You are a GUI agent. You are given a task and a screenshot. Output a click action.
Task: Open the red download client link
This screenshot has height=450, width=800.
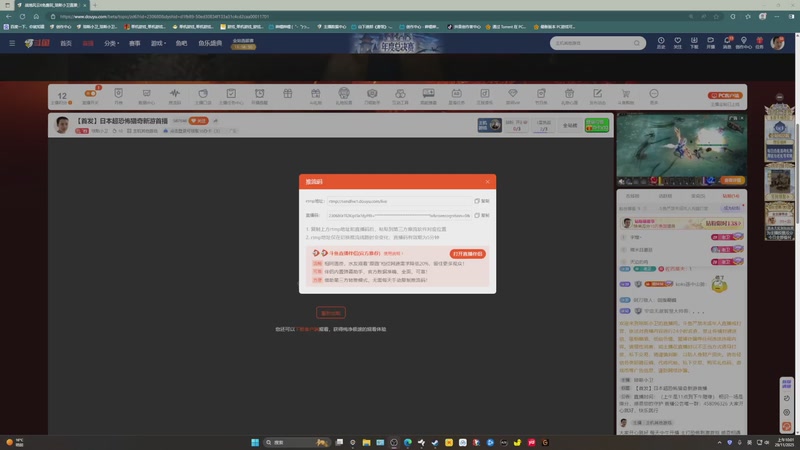point(308,330)
